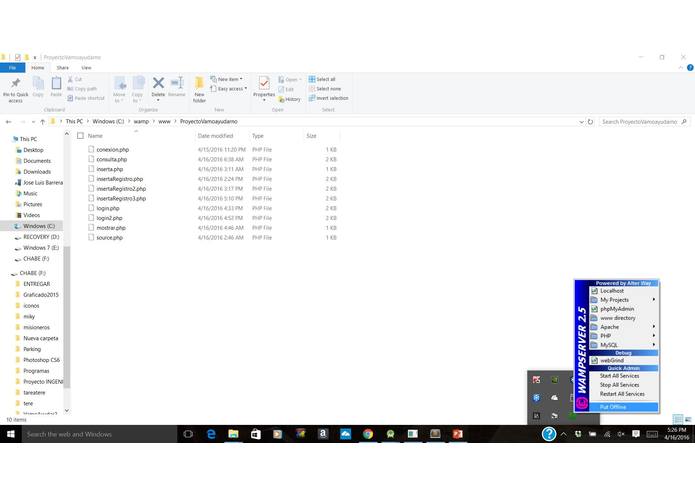Click the Windows Start button
This screenshot has width=695, height=494.
tap(11, 434)
